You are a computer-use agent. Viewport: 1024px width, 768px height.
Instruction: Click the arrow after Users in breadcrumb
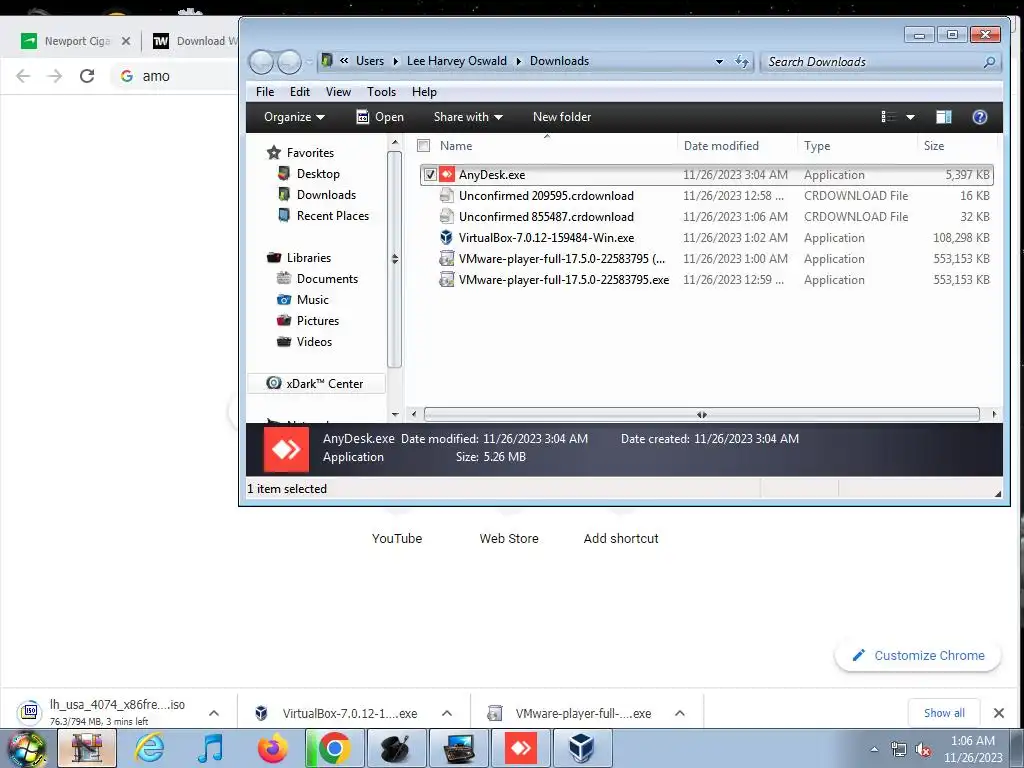[x=395, y=61]
